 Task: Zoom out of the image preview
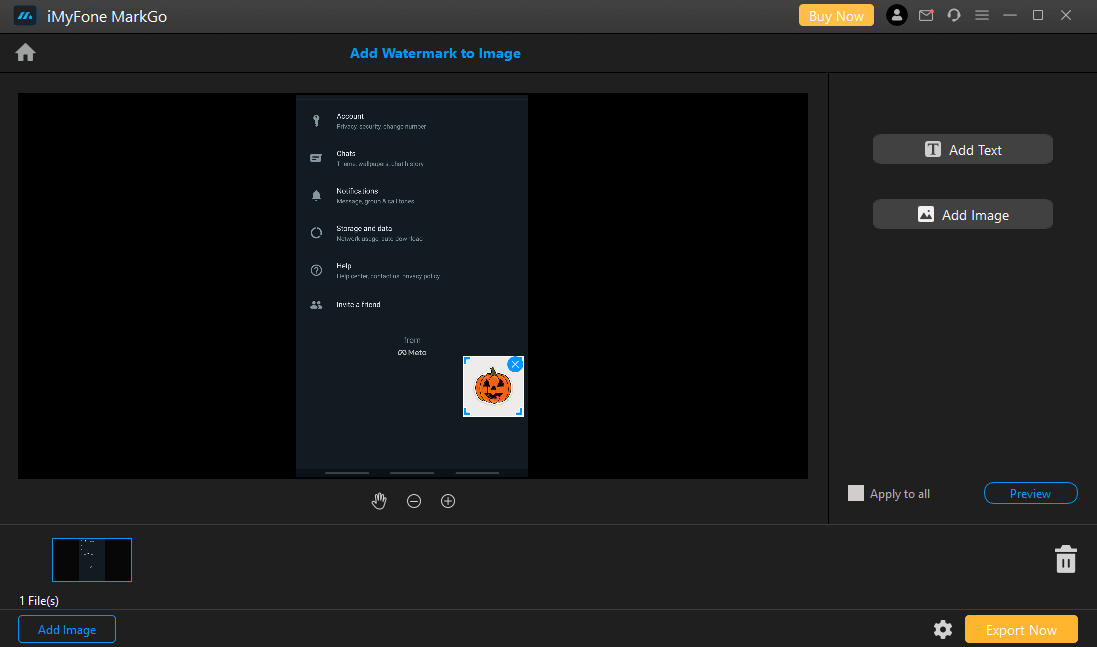point(414,501)
